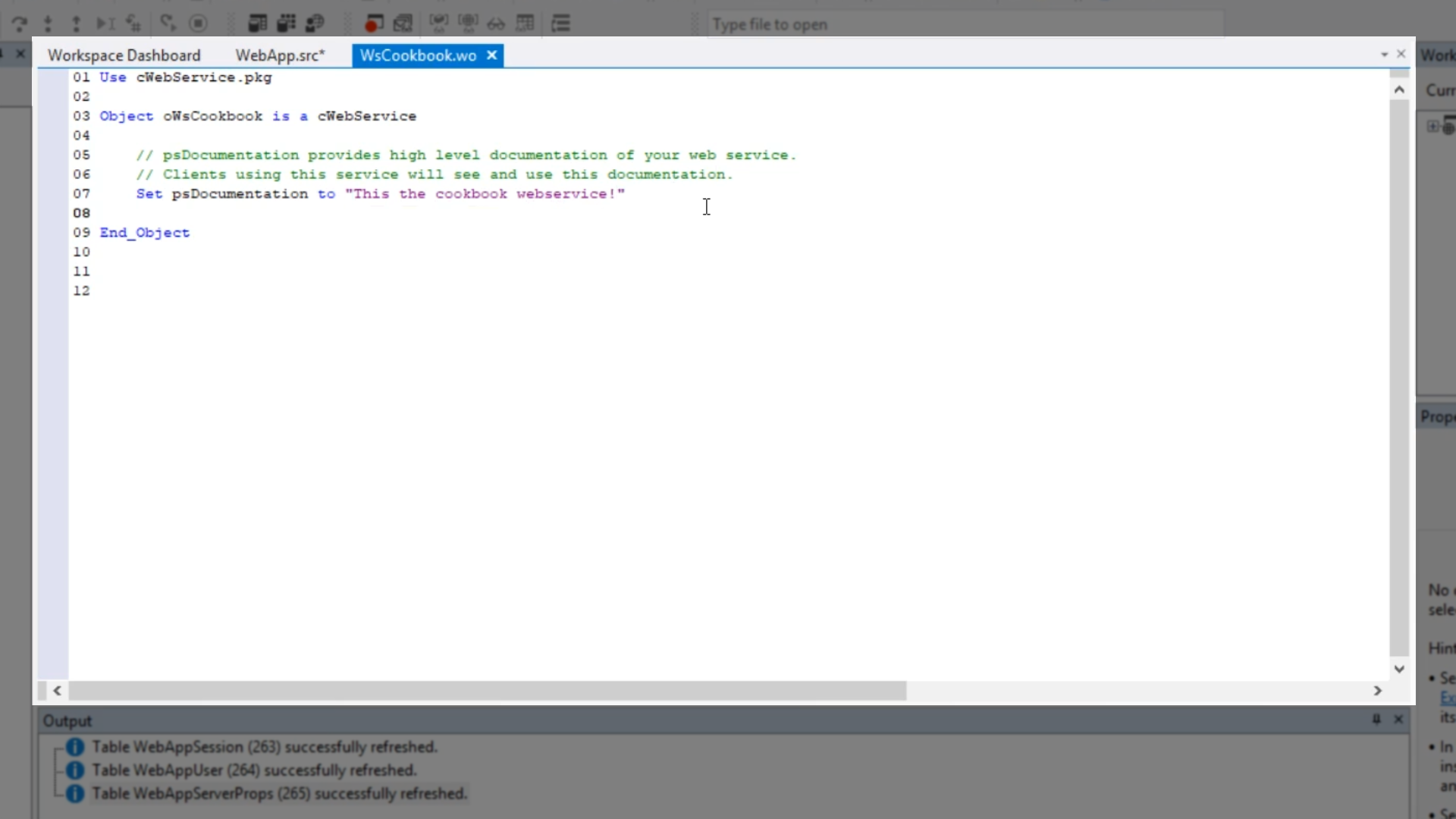Click the Run to Cursor icon
The height and width of the screenshot is (819, 1456).
(105, 24)
